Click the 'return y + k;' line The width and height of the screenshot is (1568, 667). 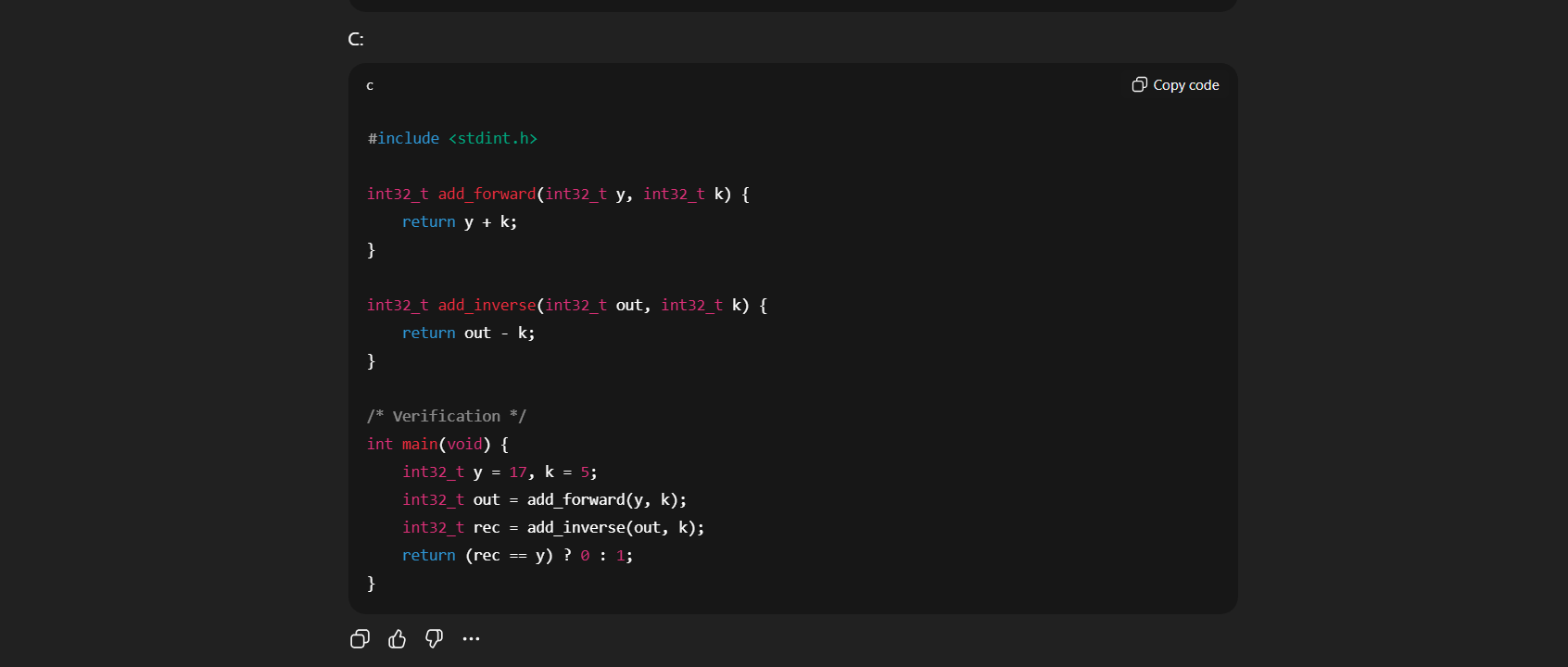click(x=460, y=221)
